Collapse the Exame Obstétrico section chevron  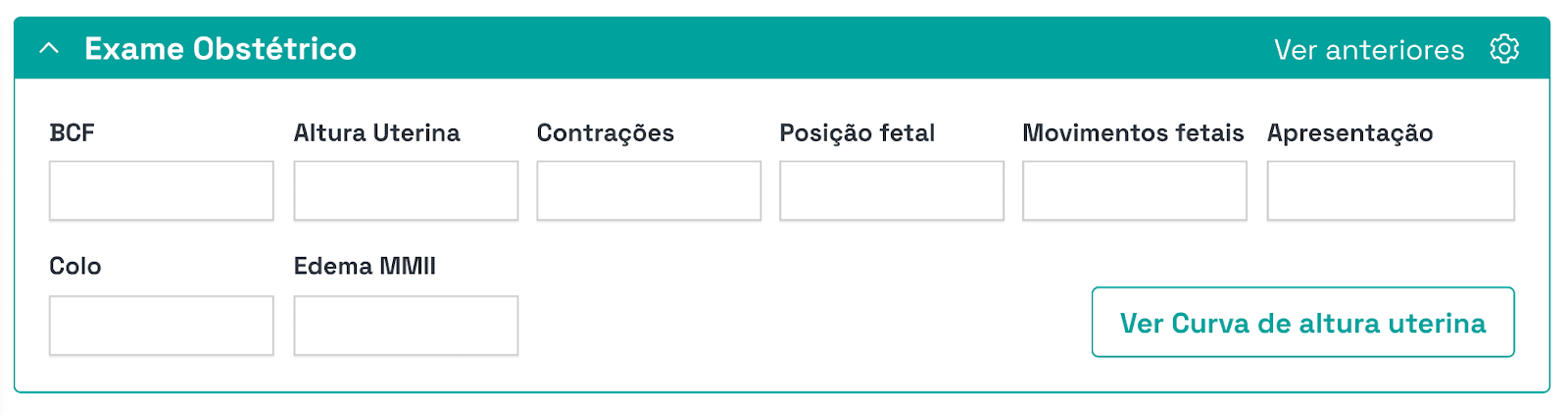(49, 49)
